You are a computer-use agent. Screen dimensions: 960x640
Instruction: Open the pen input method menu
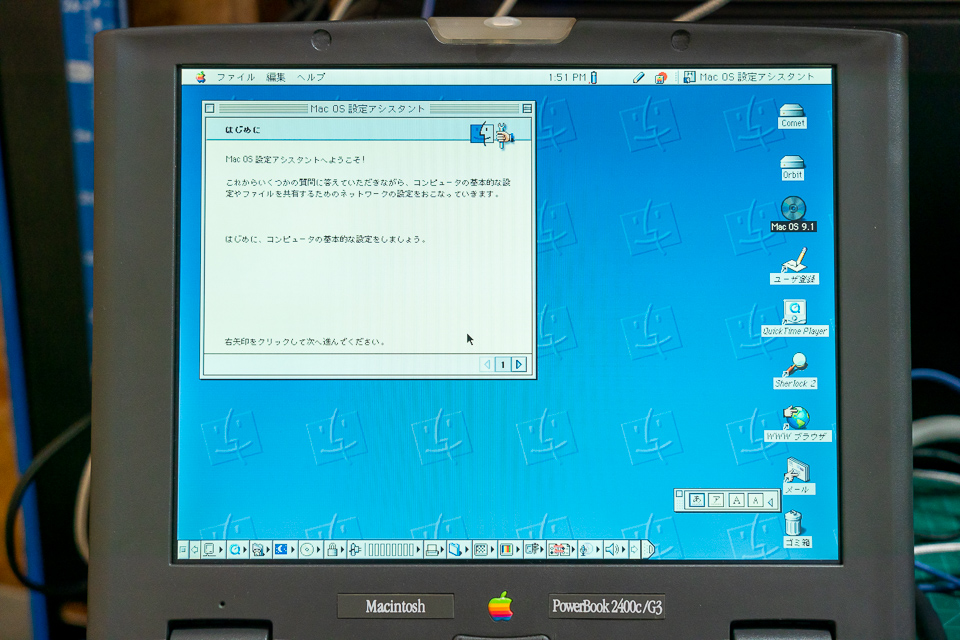tap(638, 77)
